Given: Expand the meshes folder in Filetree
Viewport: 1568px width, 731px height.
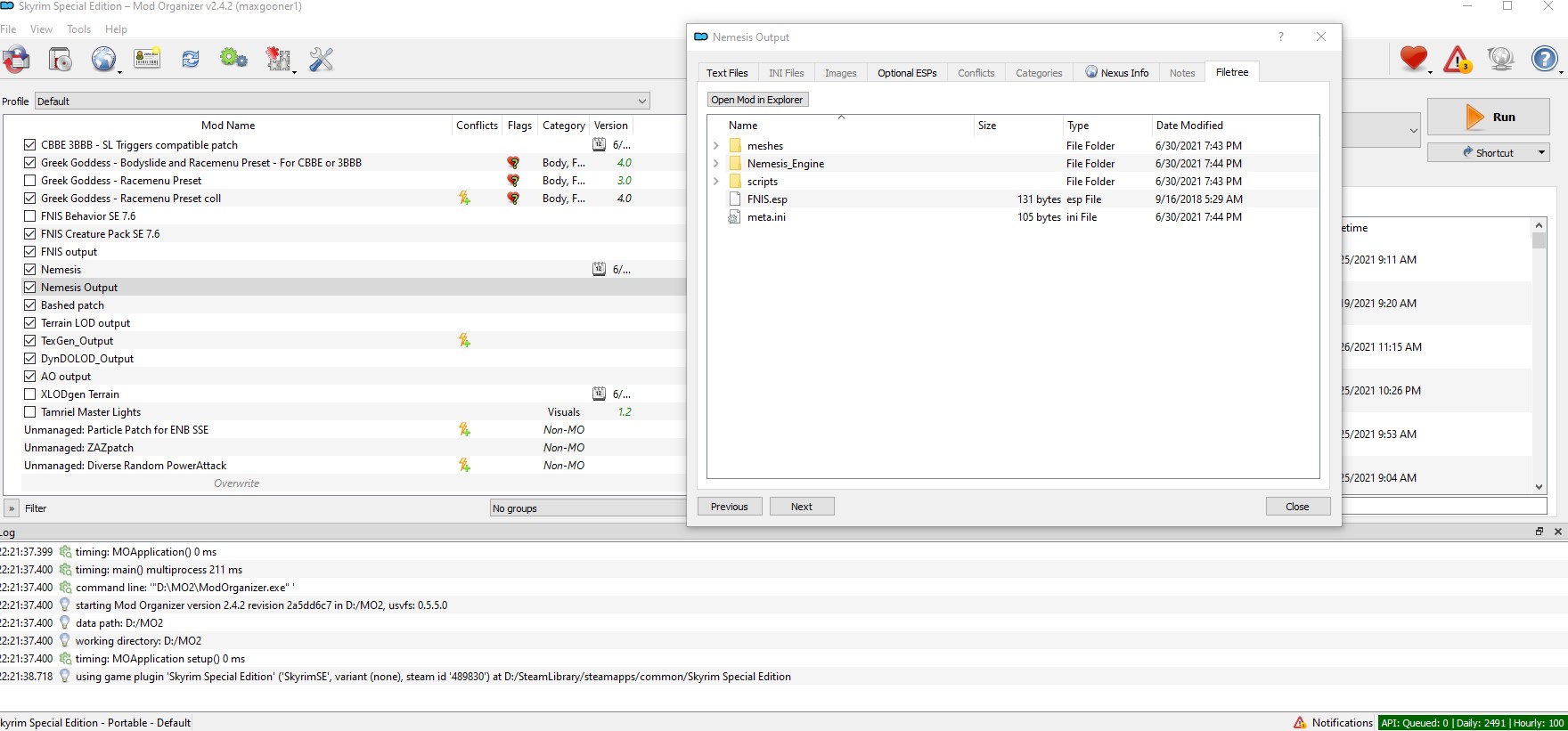Looking at the screenshot, I should pos(716,146).
